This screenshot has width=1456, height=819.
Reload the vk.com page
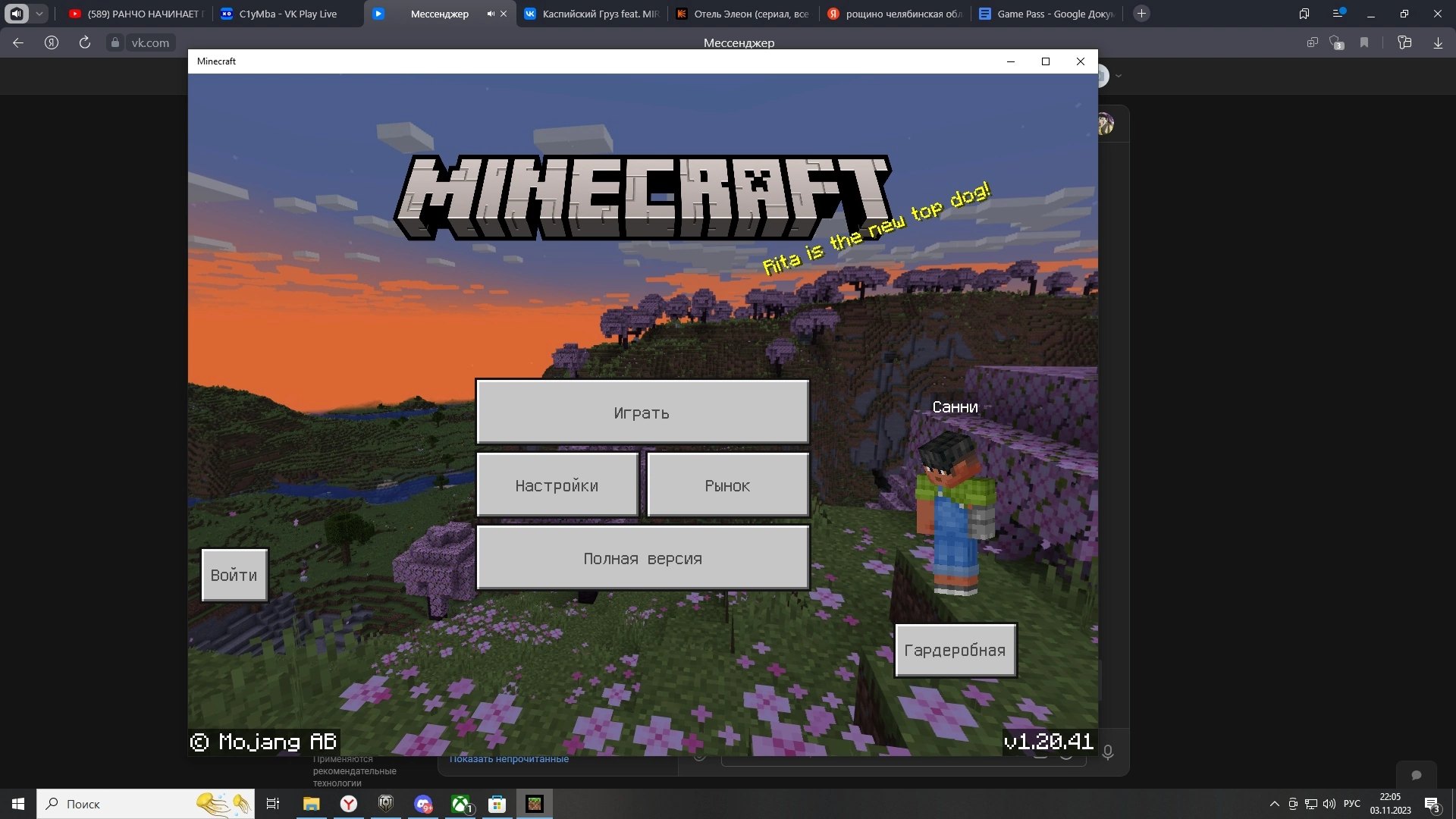85,42
